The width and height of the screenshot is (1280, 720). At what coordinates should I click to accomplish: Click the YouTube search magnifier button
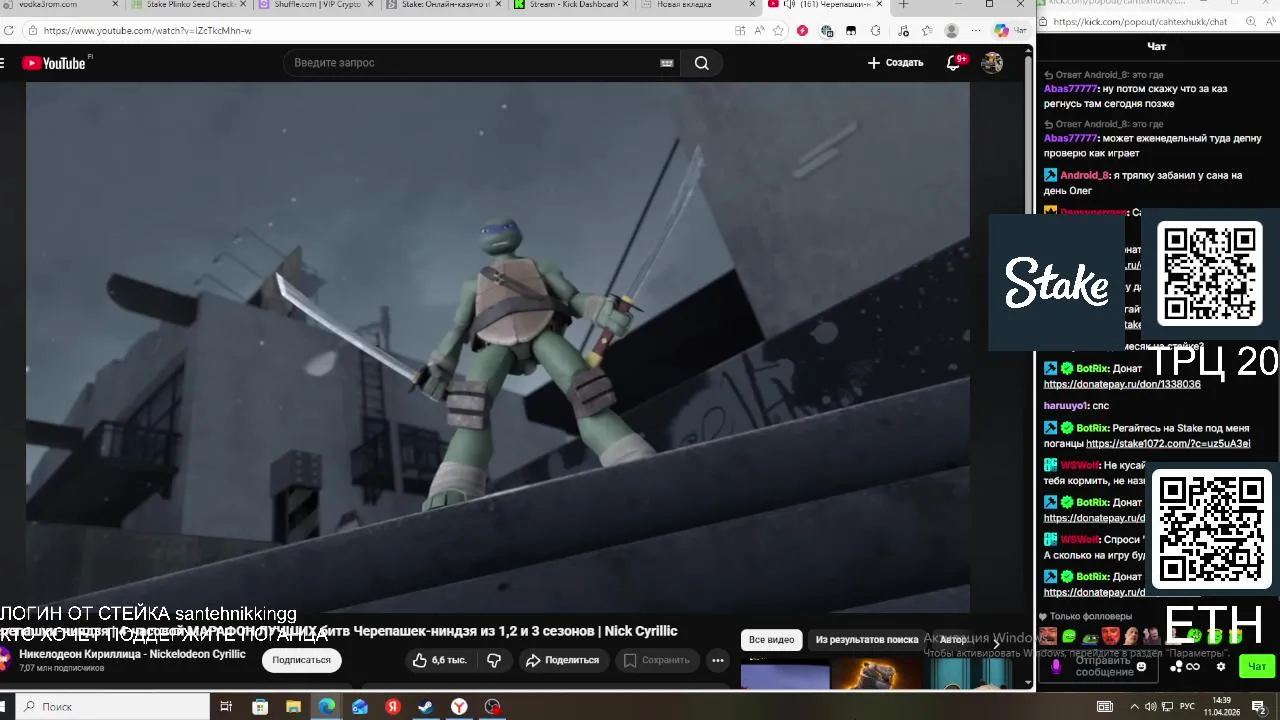point(702,63)
